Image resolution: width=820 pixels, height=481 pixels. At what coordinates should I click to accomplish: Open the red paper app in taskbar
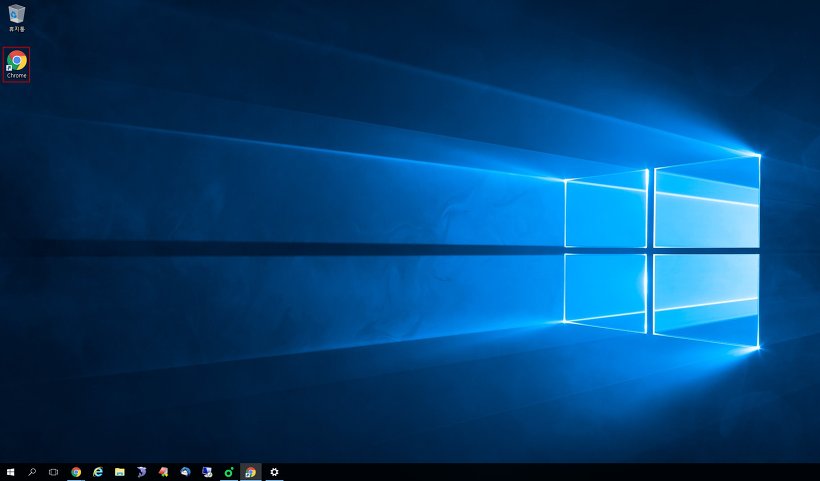(x=164, y=472)
